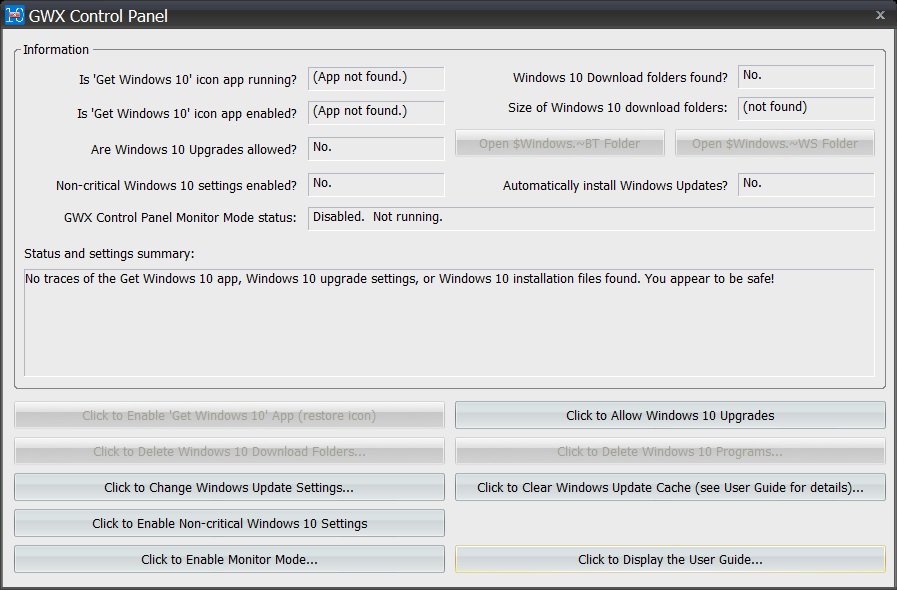
Task: Display the User Guide
Action: point(670,559)
